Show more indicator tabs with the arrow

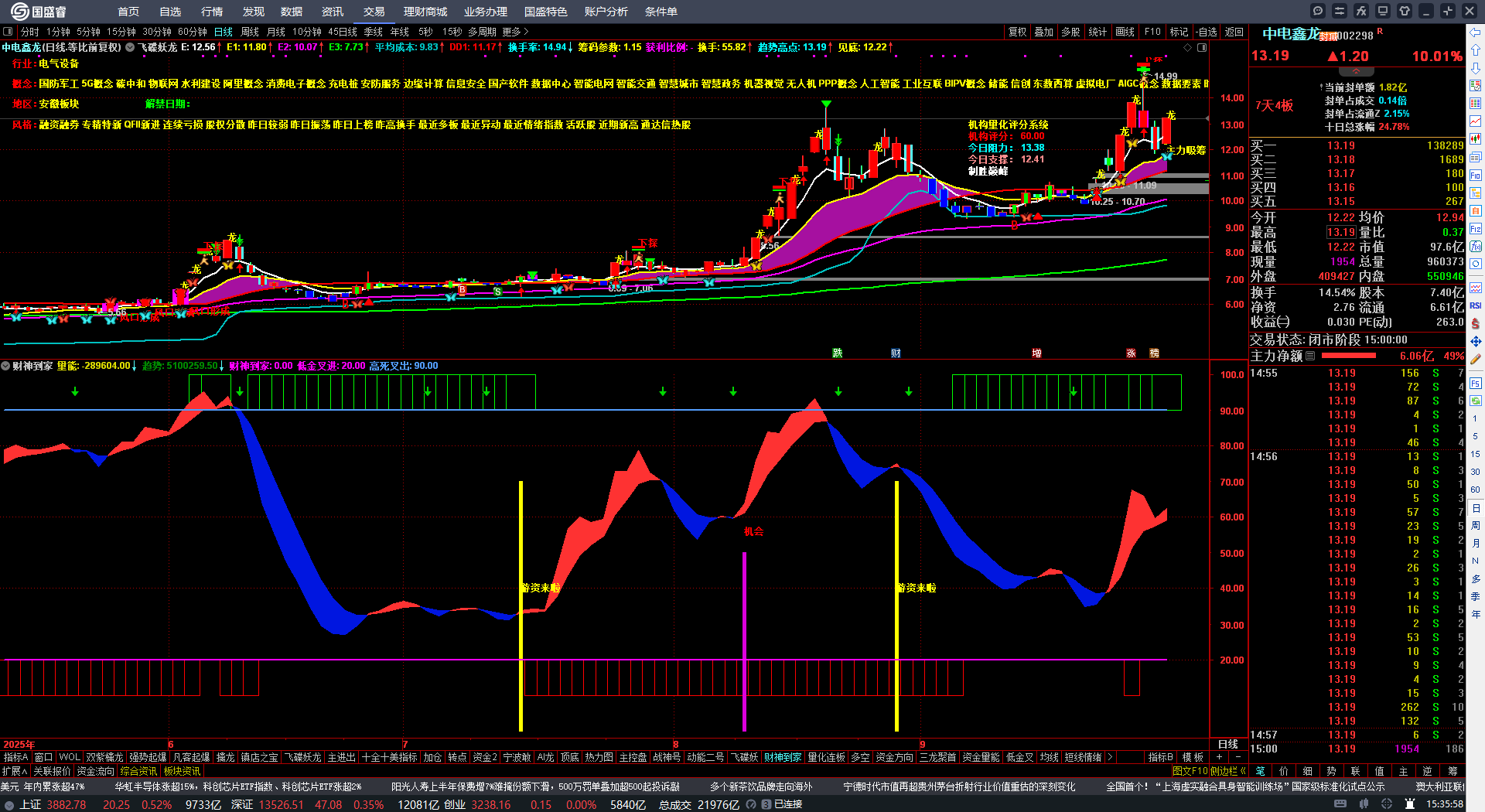coord(1110,757)
